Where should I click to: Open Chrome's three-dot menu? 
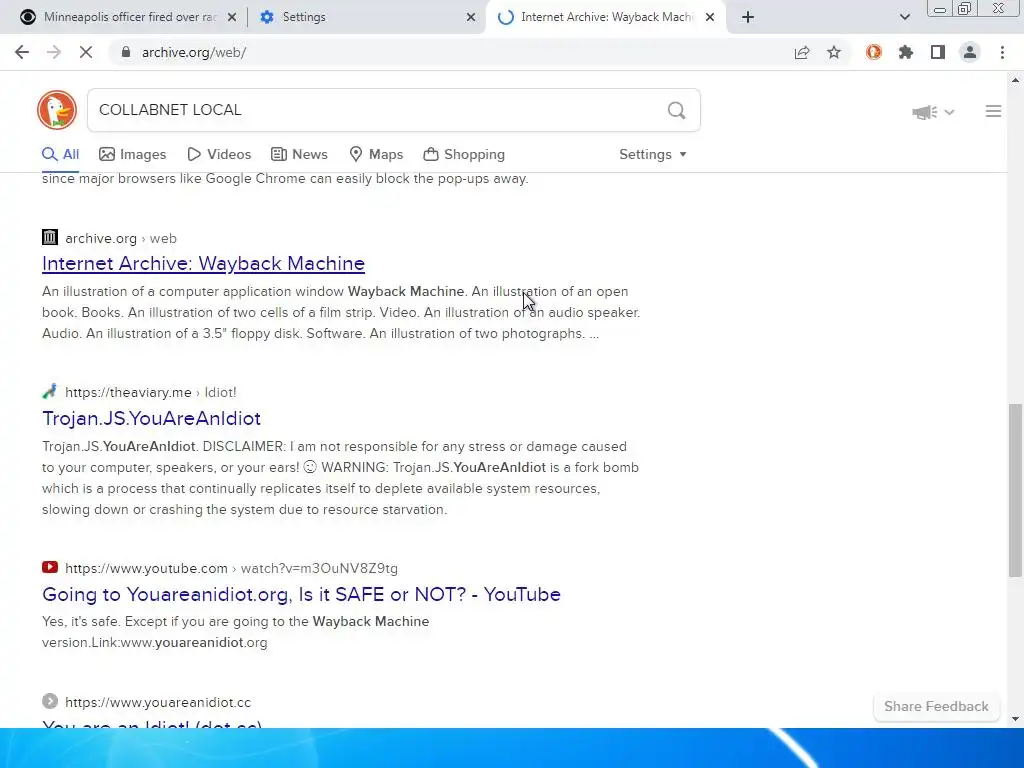[x=1002, y=52]
